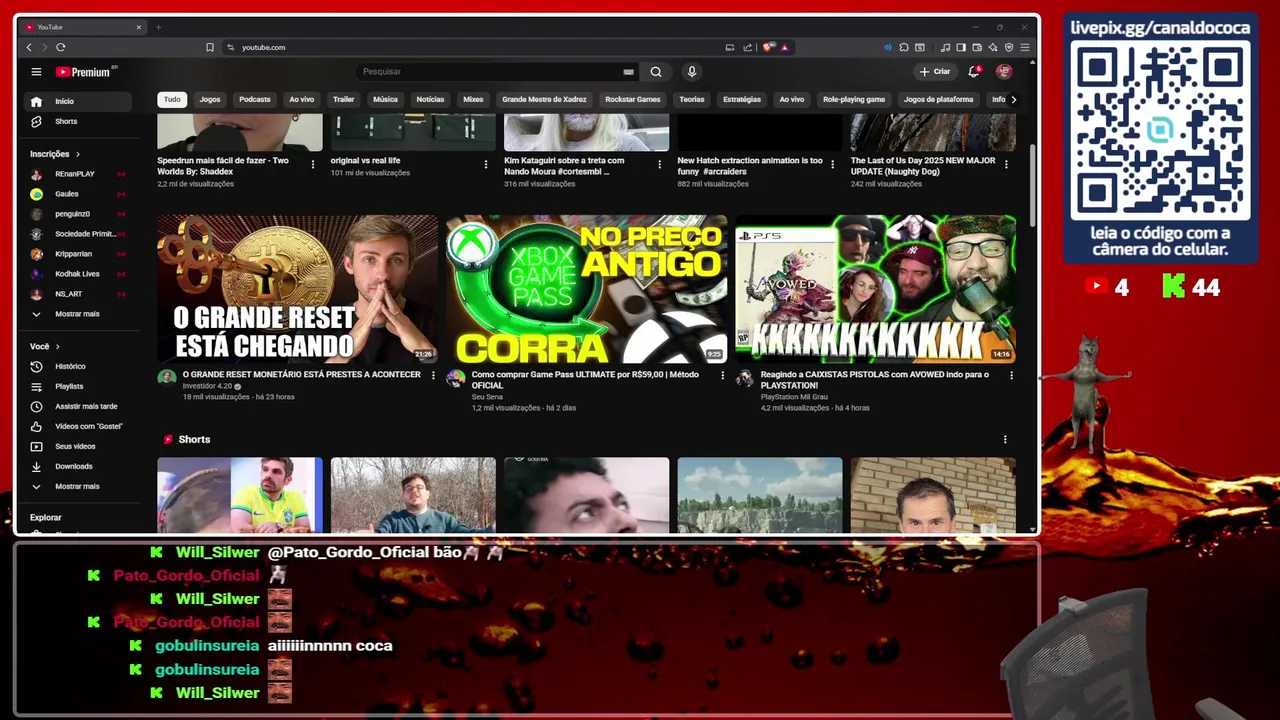This screenshot has width=1280, height=720.
Task: Open Kodhak Lives subscription channel
Action: click(x=78, y=274)
